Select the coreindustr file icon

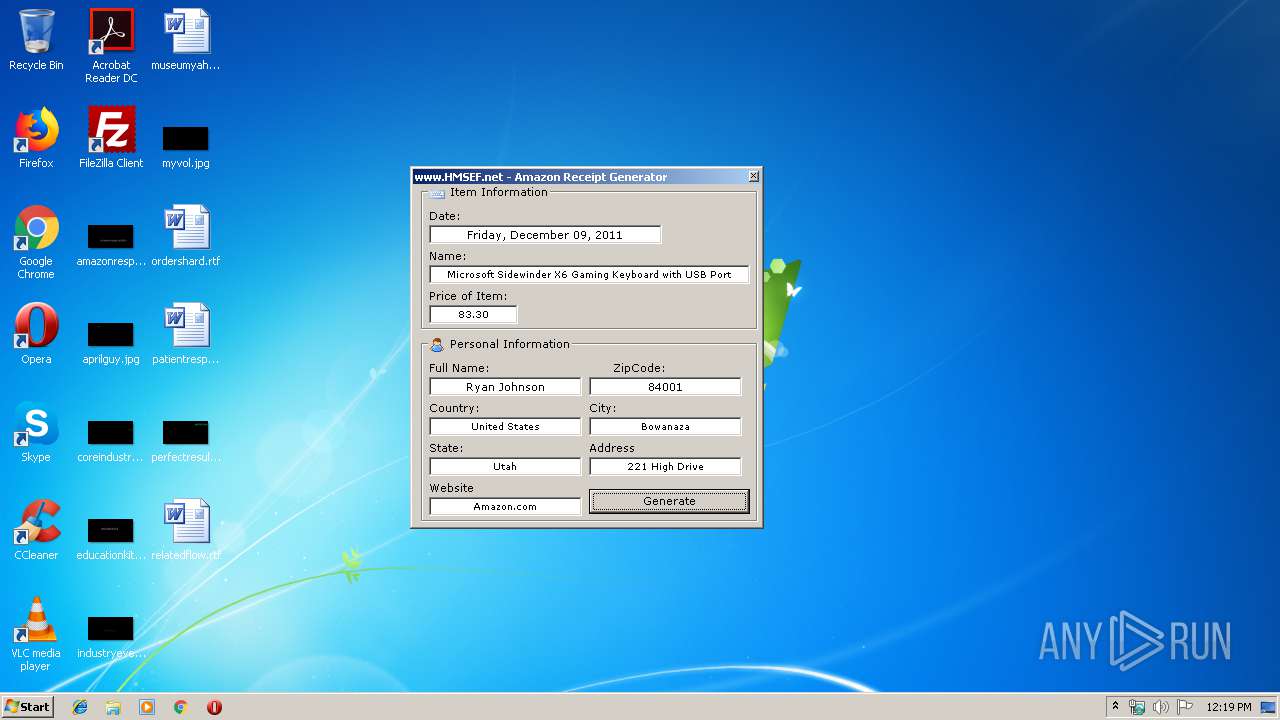[111, 440]
